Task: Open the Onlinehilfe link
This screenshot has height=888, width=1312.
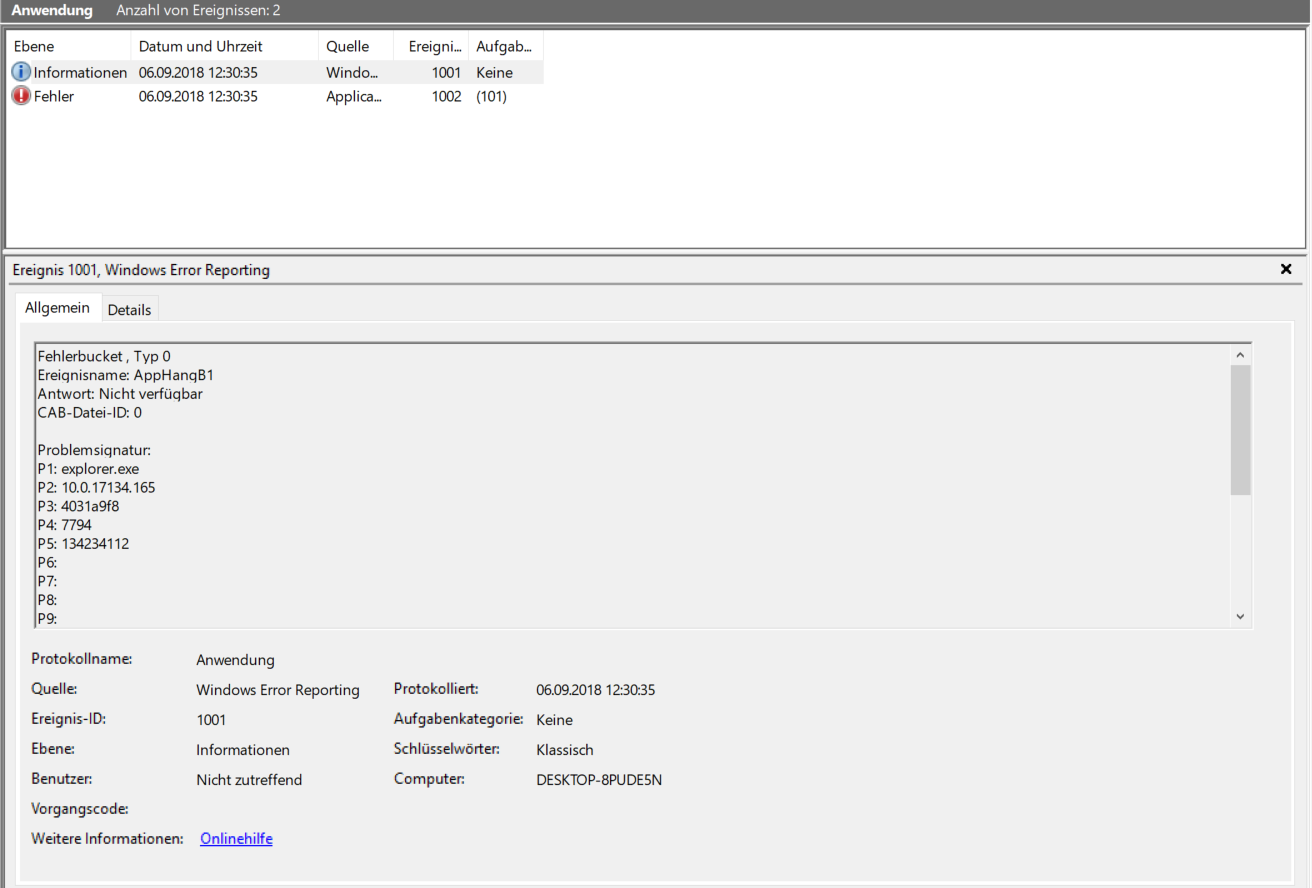Action: coord(236,839)
